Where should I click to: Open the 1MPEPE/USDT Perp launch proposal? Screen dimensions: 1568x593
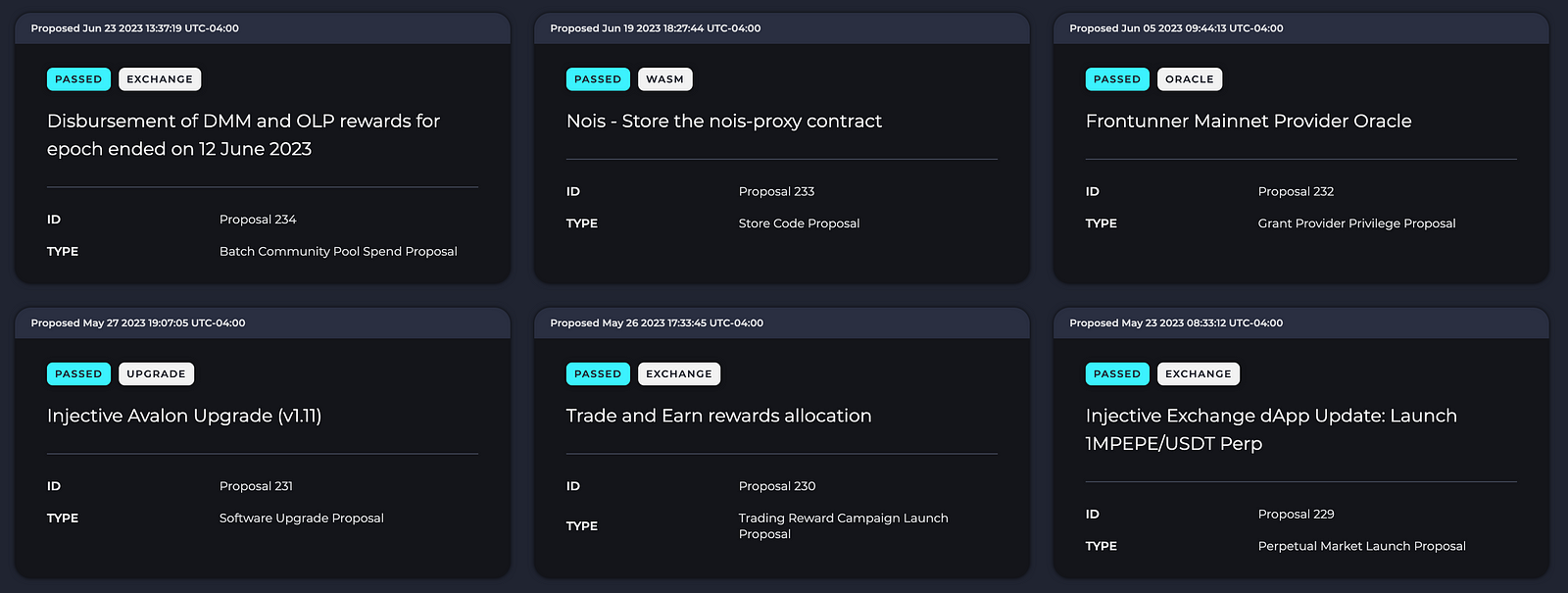(x=1270, y=429)
